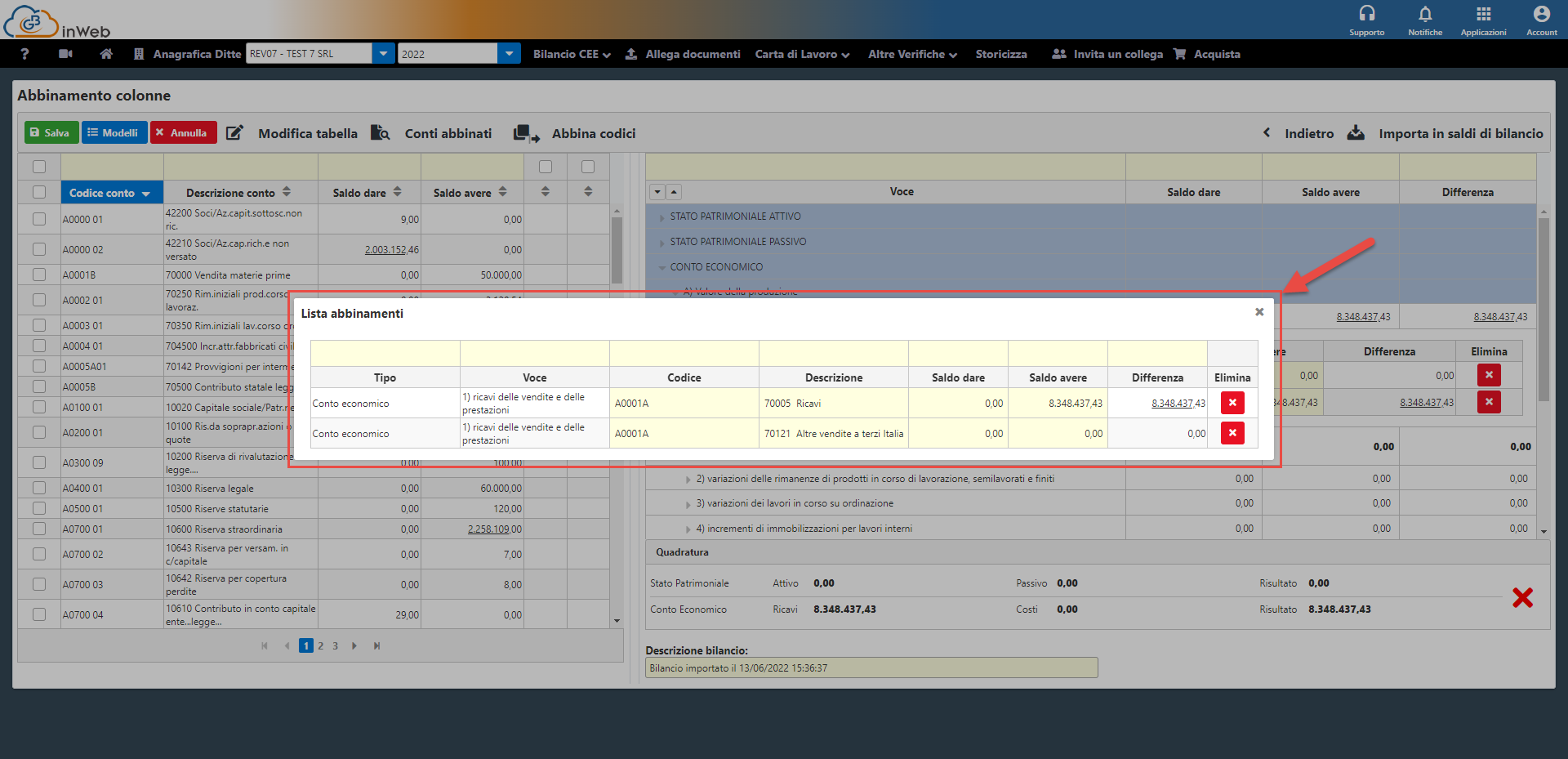
Task: Close the Lista abbinamenti dialog
Action: coord(1259,312)
